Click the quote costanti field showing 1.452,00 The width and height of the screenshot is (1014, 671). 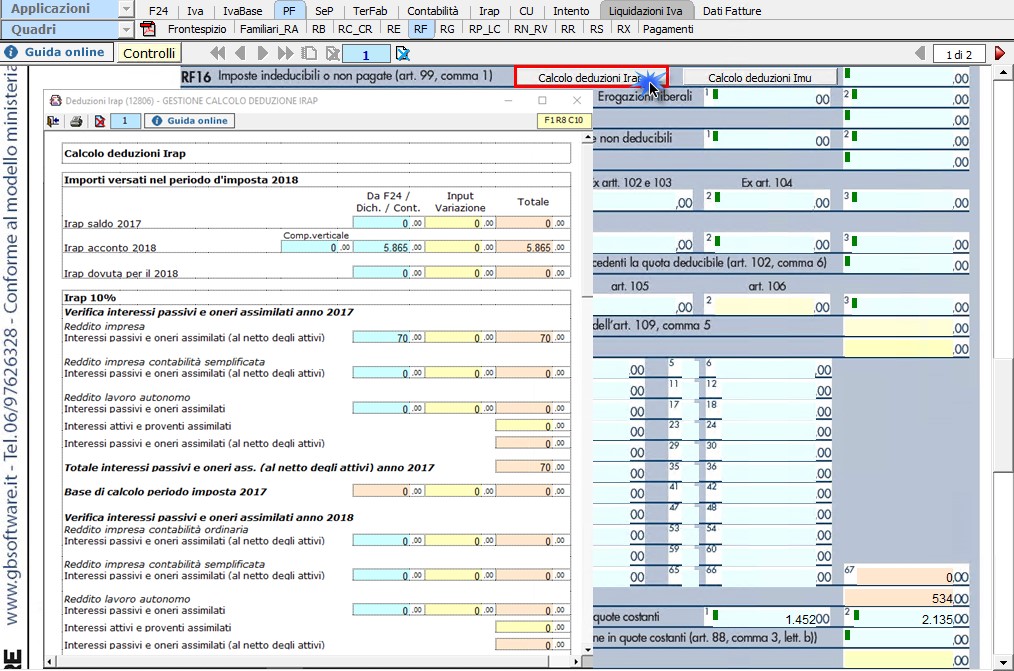click(768, 617)
